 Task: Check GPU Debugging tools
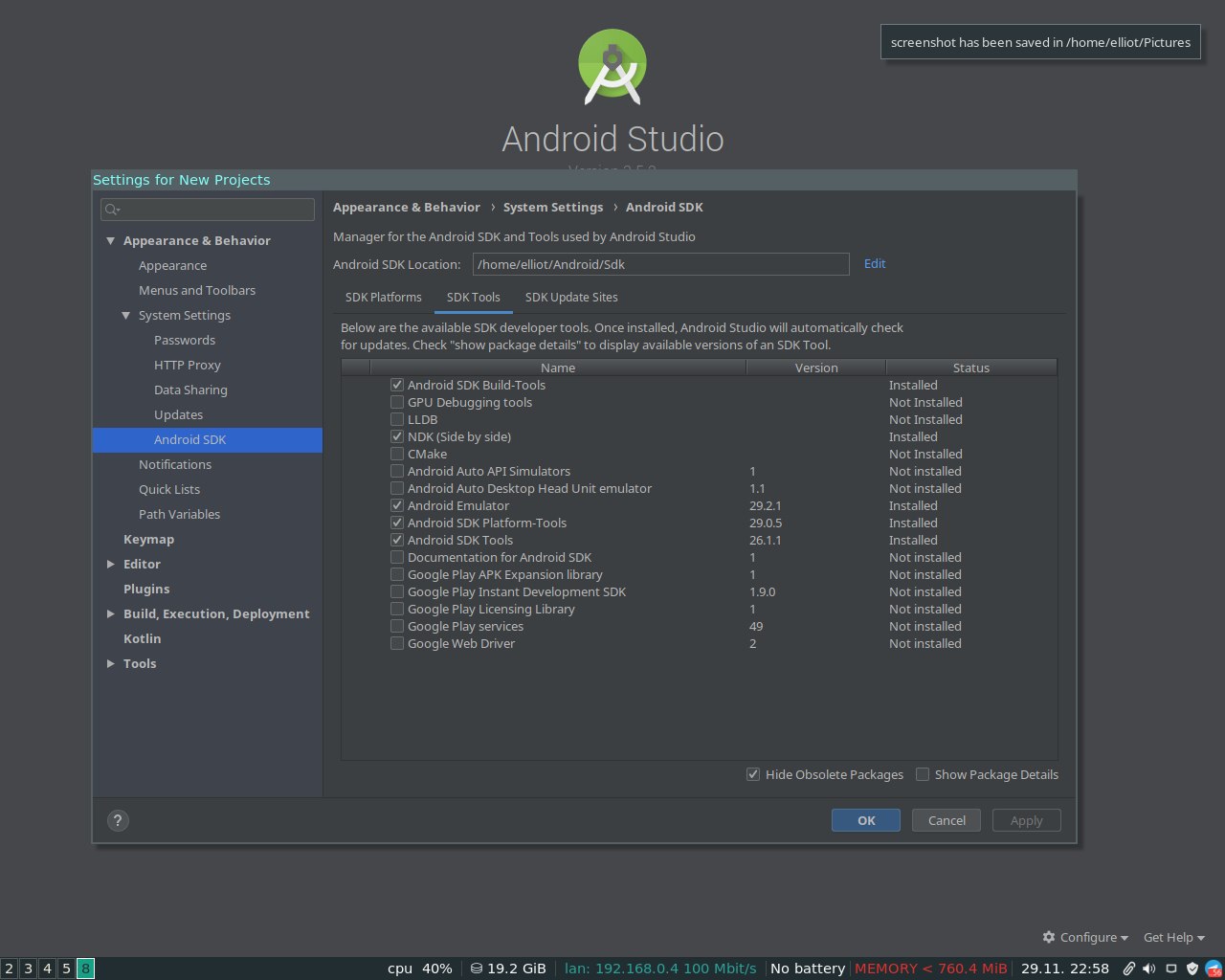397,402
